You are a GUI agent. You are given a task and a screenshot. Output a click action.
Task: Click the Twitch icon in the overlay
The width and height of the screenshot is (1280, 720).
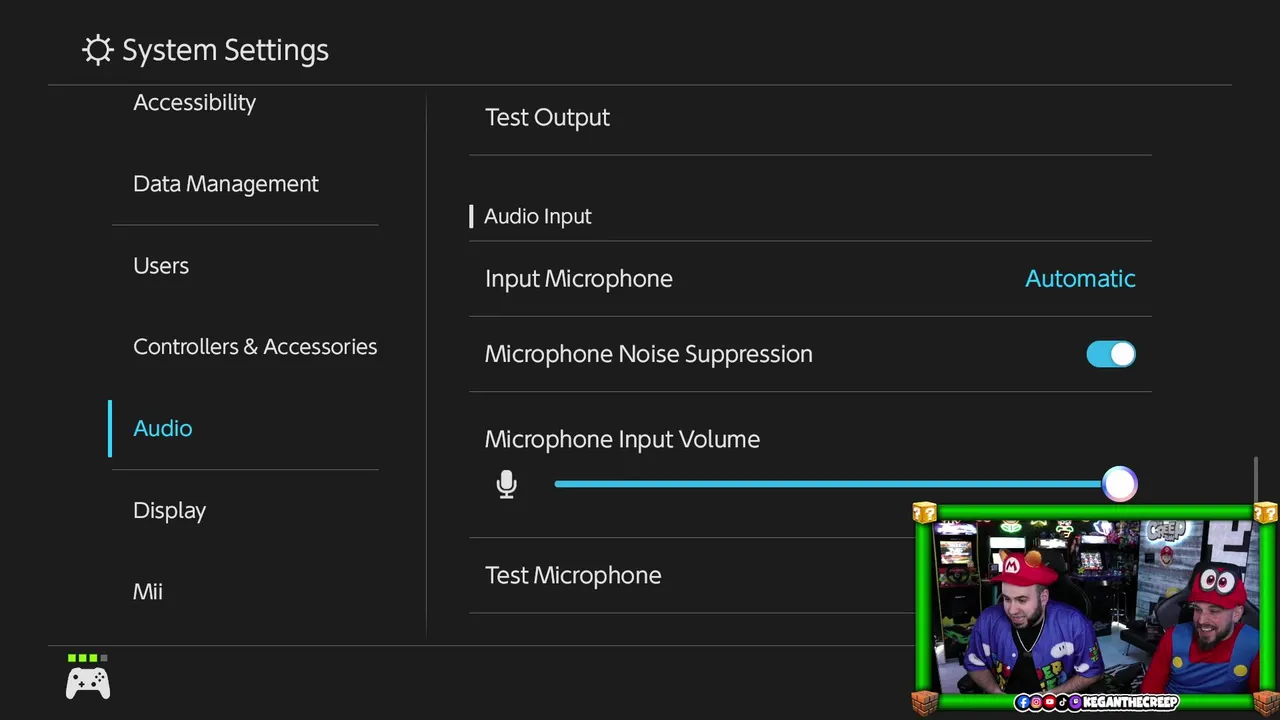tap(1075, 703)
